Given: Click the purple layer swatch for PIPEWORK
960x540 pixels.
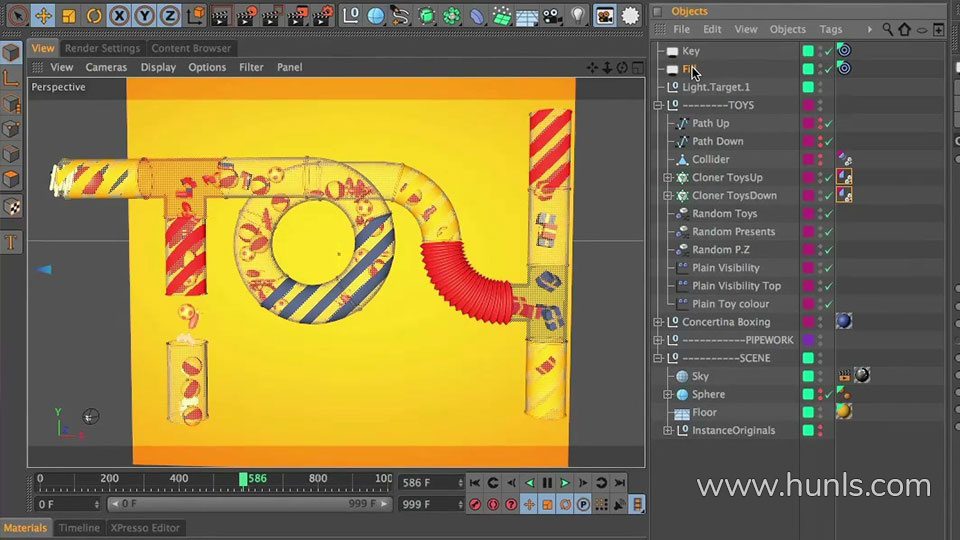Looking at the screenshot, I should point(808,340).
